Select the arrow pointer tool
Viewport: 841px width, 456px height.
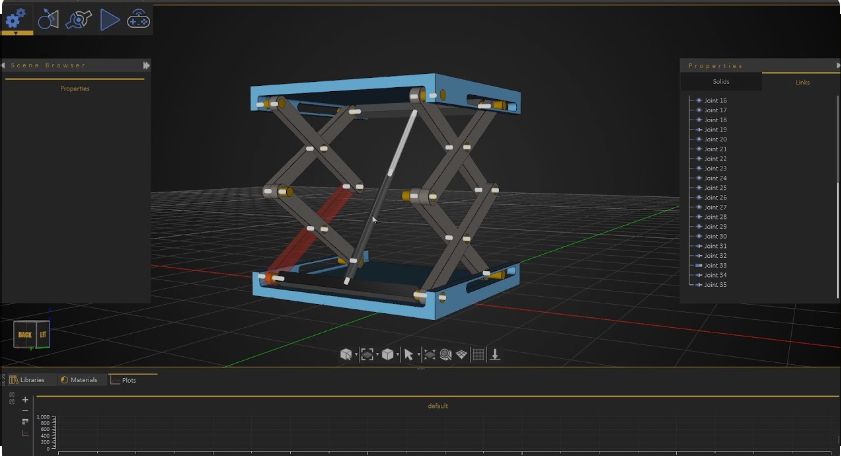(408, 355)
